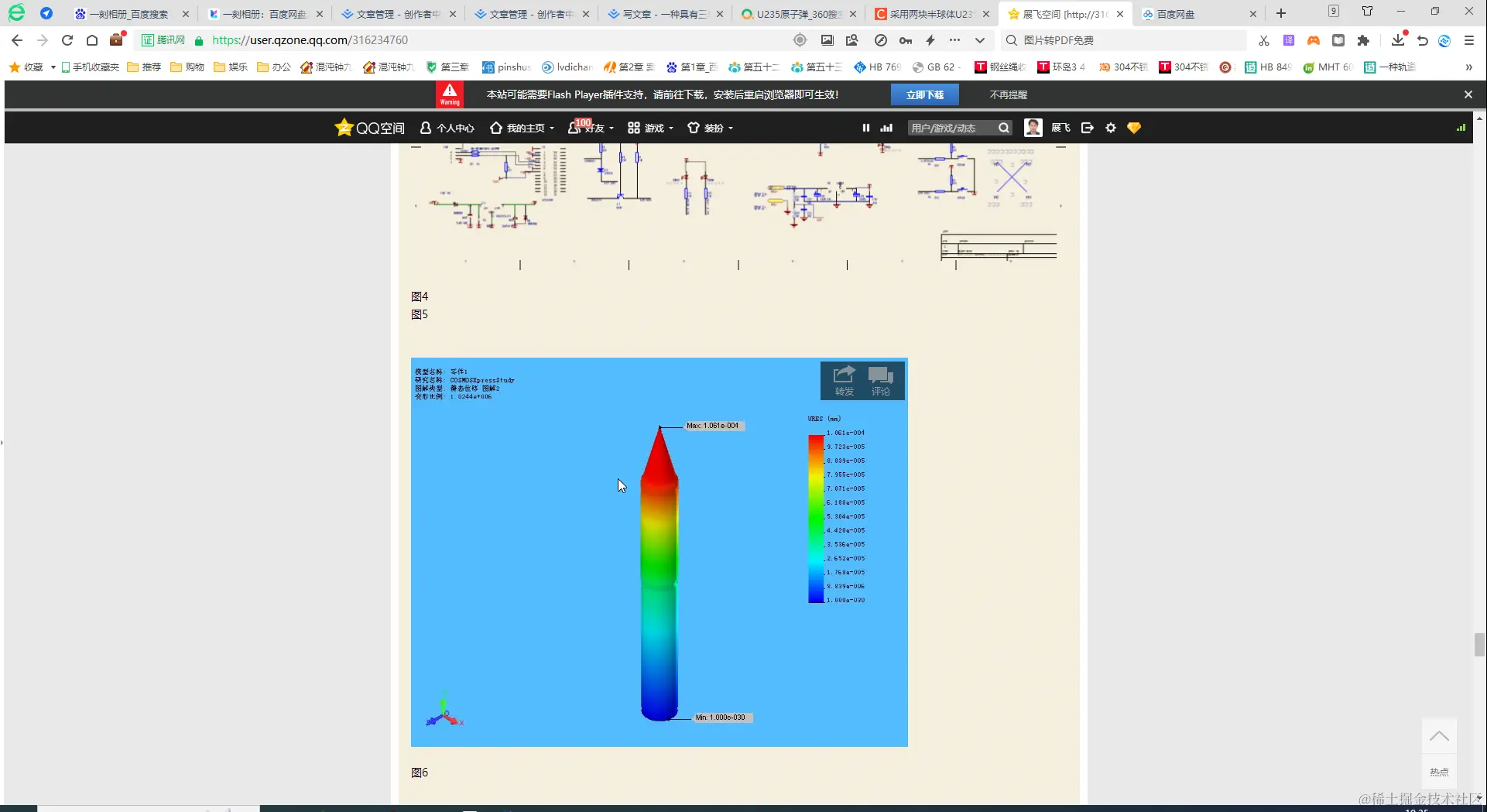This screenshot has width=1487, height=812.
Task: Open the translate extension icon
Action: tap(1289, 40)
